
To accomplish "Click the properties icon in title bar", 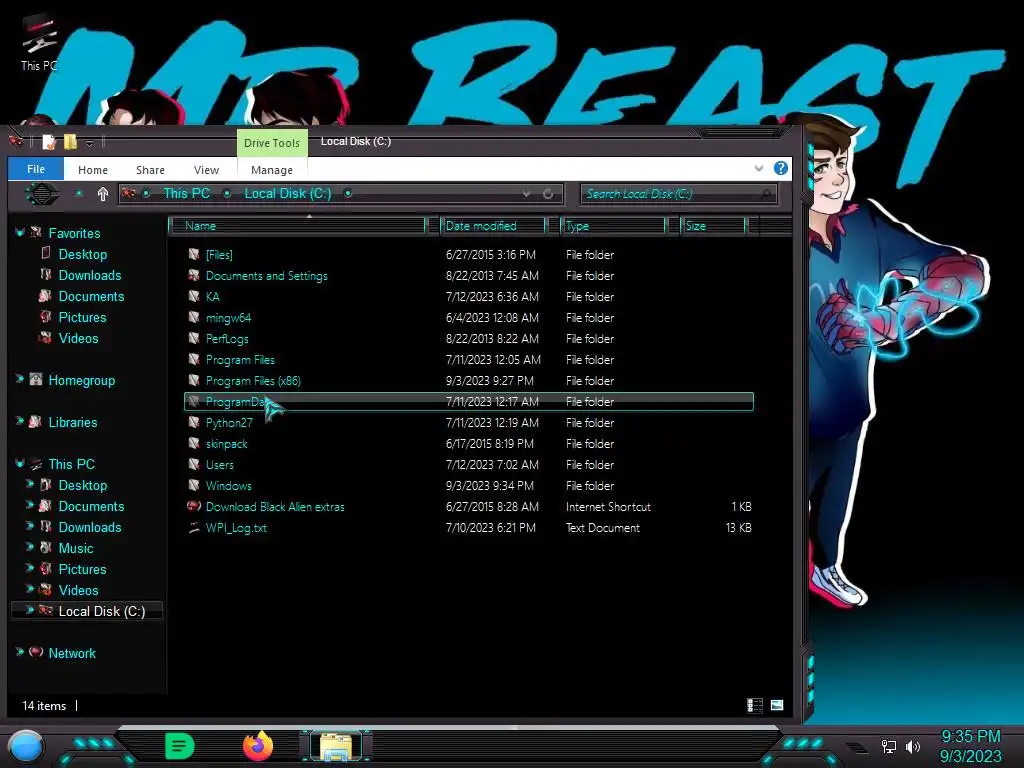I will coord(49,142).
